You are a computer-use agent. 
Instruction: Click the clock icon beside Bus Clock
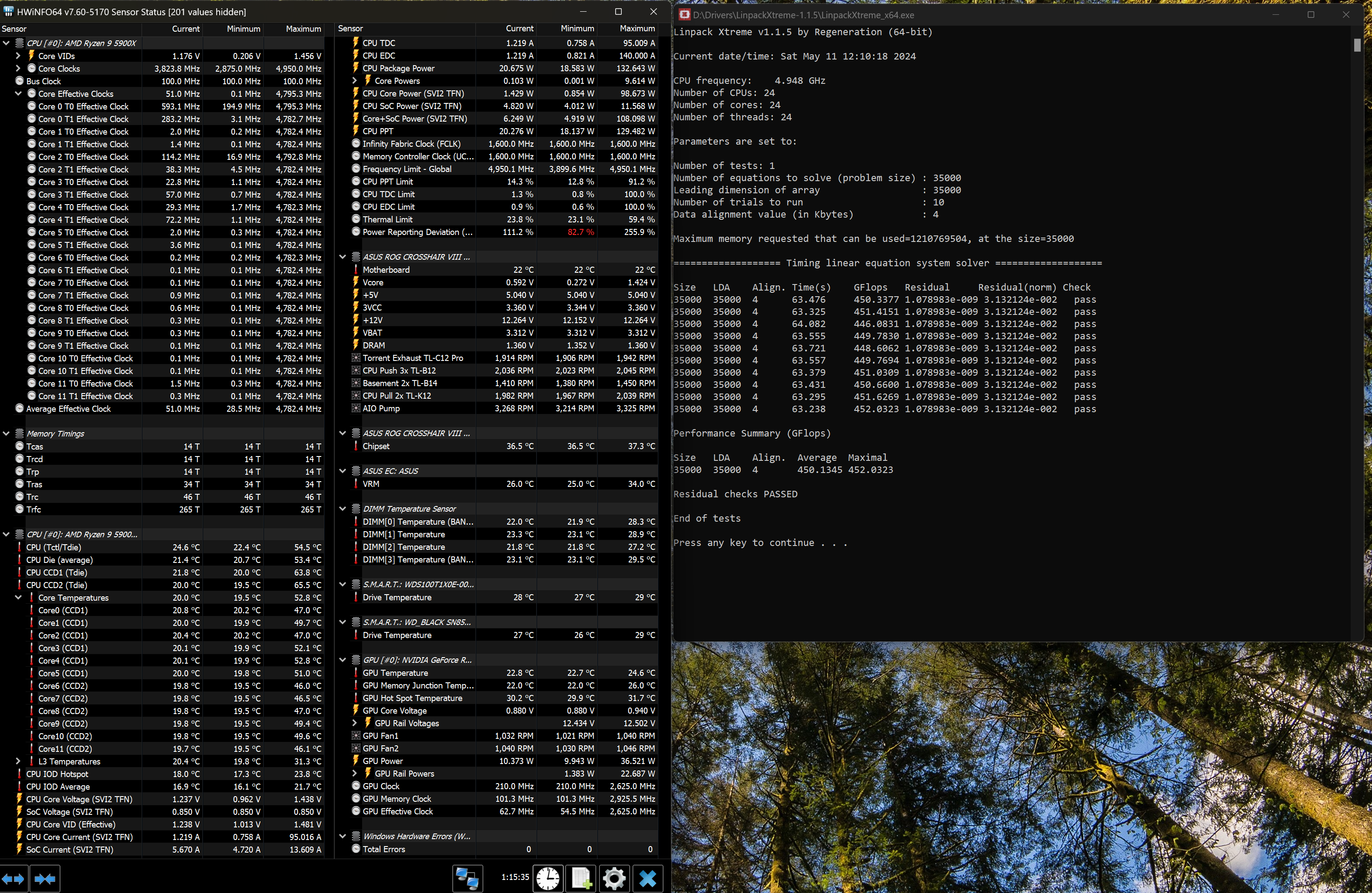point(19,81)
